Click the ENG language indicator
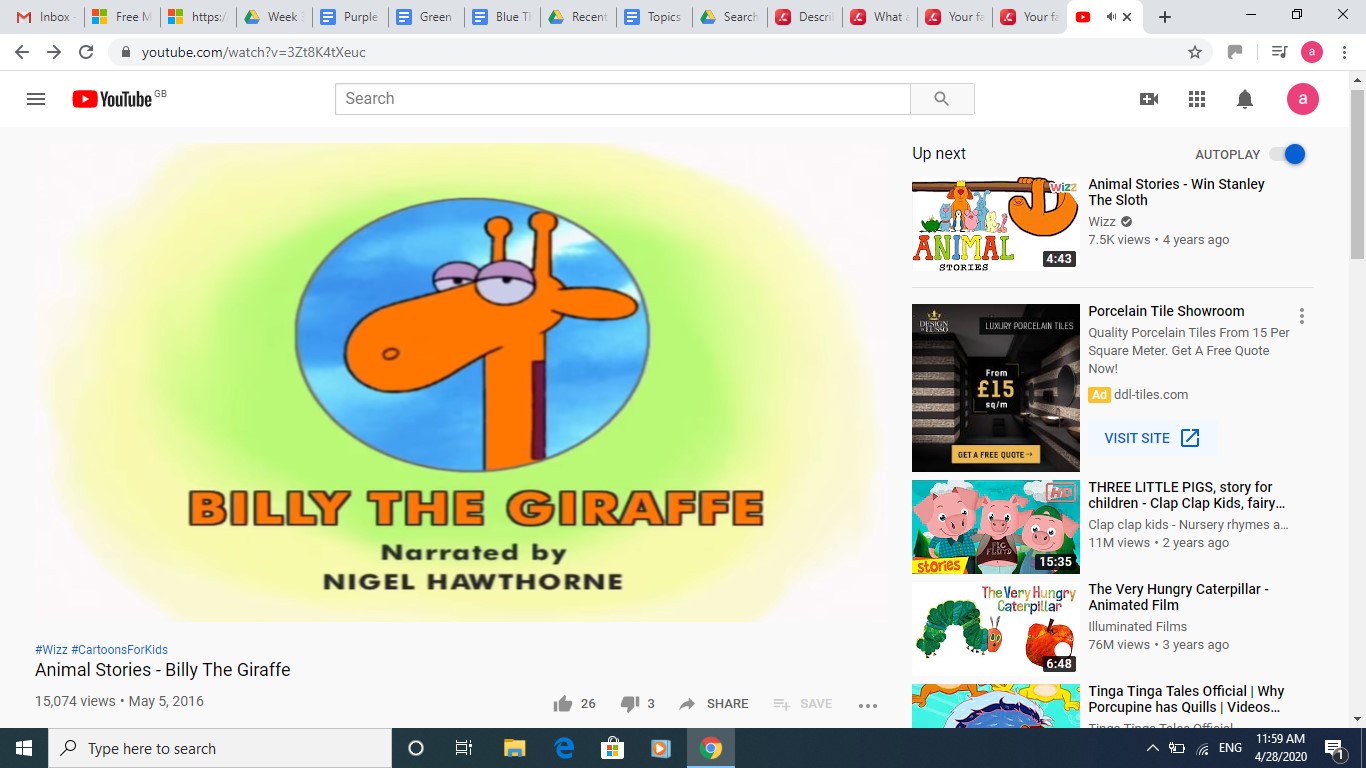The height and width of the screenshot is (768, 1366). (1231, 748)
